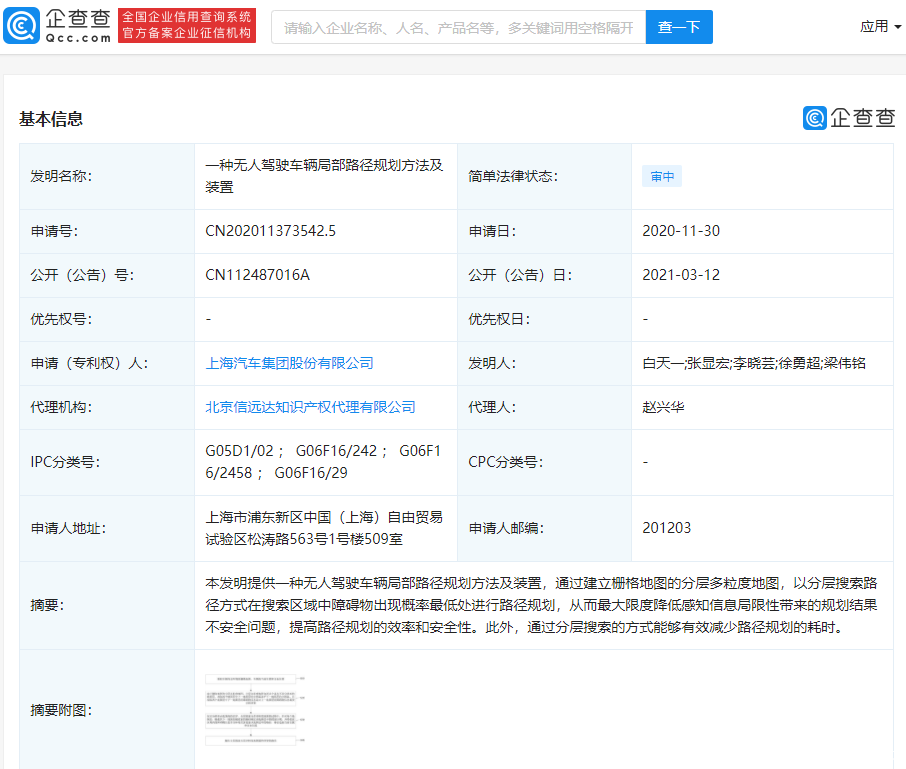Select the abstract paragraph starting 本发明提供

pos(541,605)
